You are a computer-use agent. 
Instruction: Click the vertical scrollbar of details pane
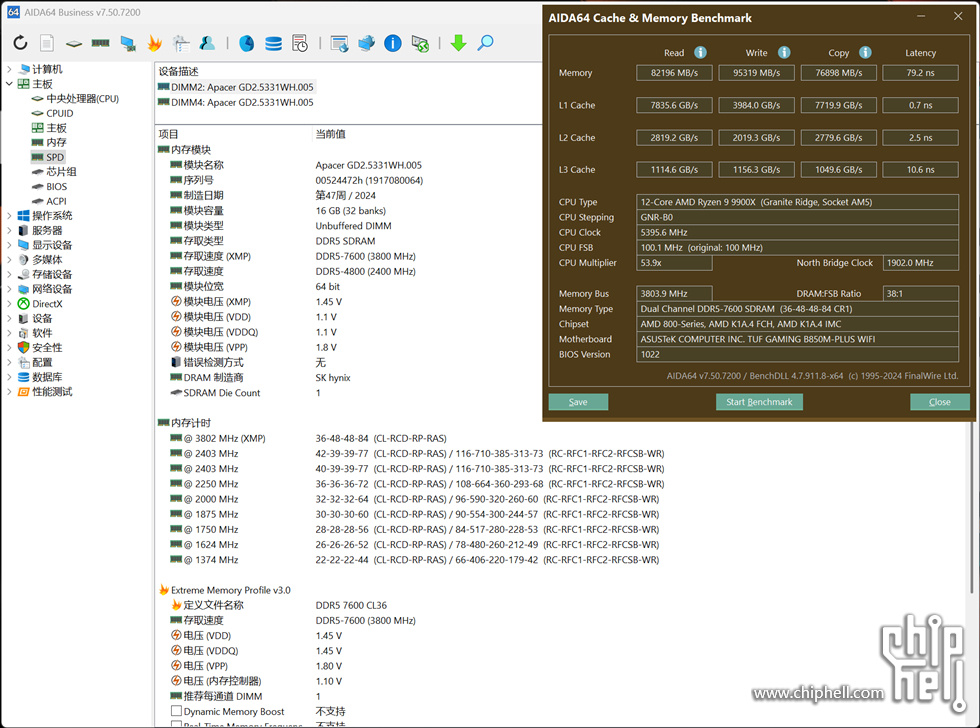tap(972, 506)
